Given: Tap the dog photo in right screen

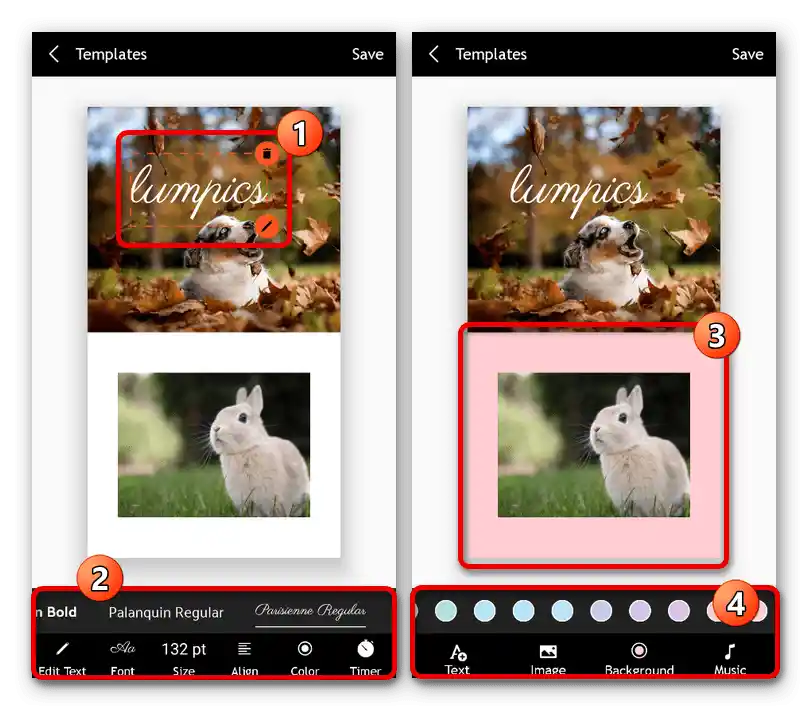Looking at the screenshot, I should click(594, 219).
